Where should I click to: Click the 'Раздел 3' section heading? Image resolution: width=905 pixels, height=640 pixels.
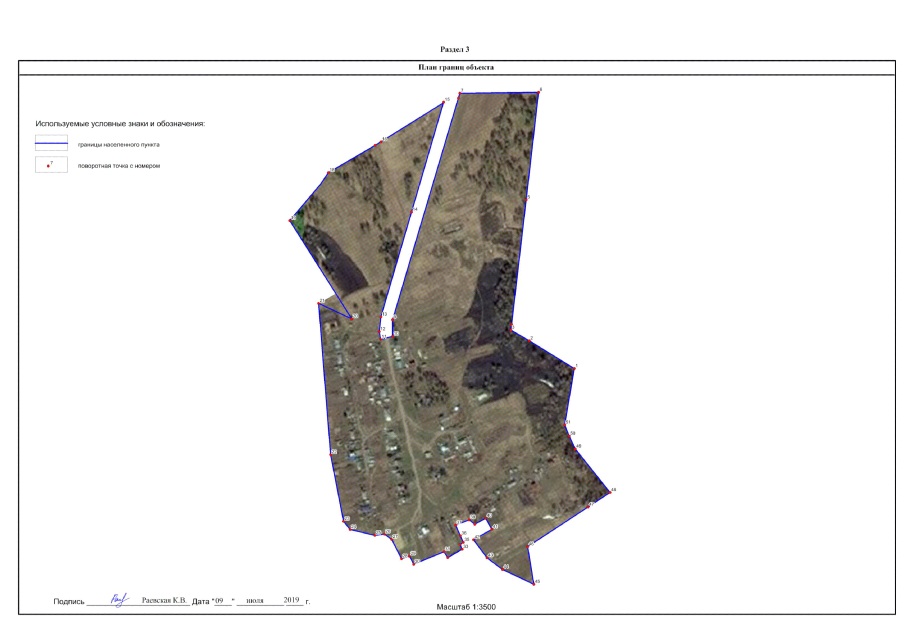[x=455, y=48]
